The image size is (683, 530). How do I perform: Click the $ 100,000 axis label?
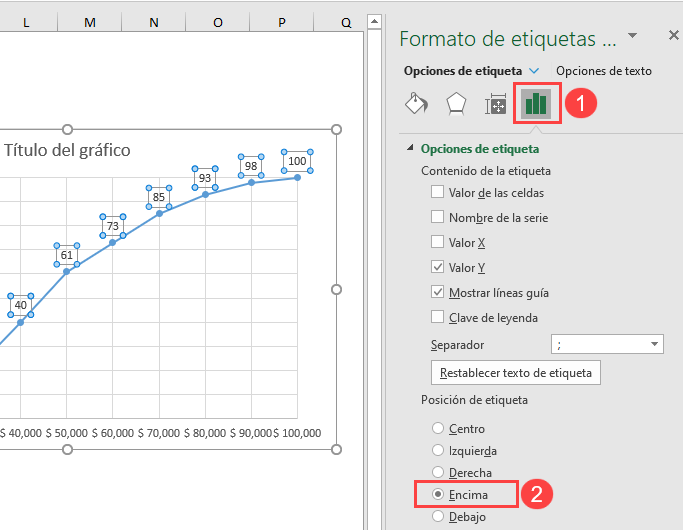(x=297, y=433)
